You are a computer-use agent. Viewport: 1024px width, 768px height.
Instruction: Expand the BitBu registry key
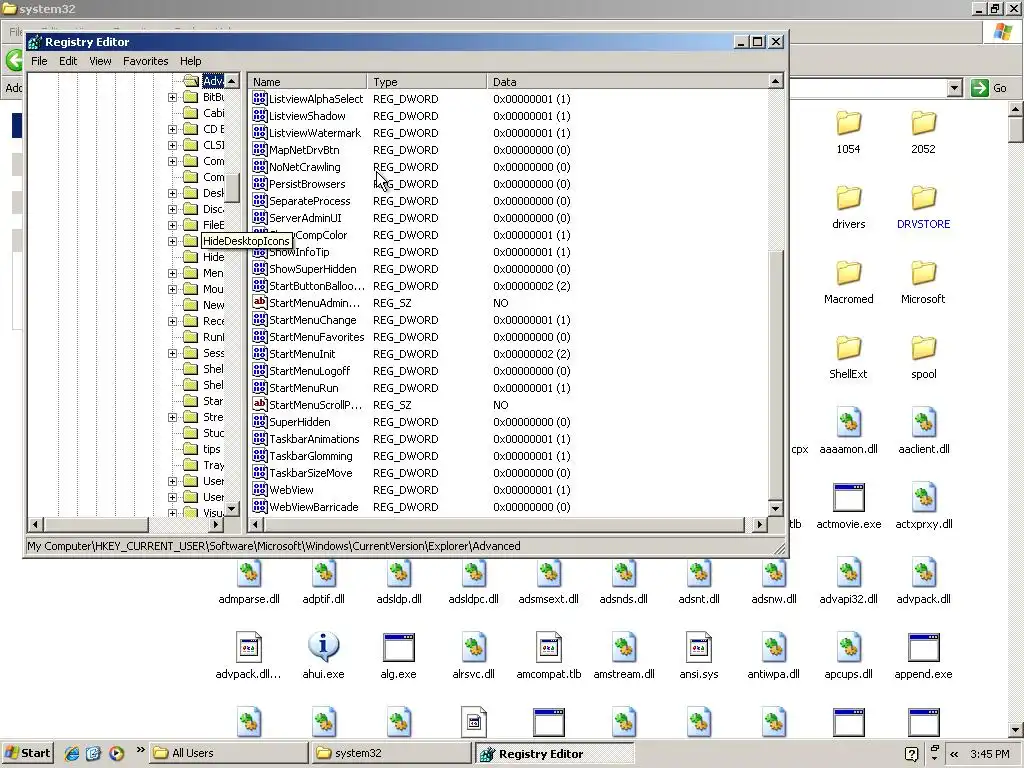[x=172, y=97]
